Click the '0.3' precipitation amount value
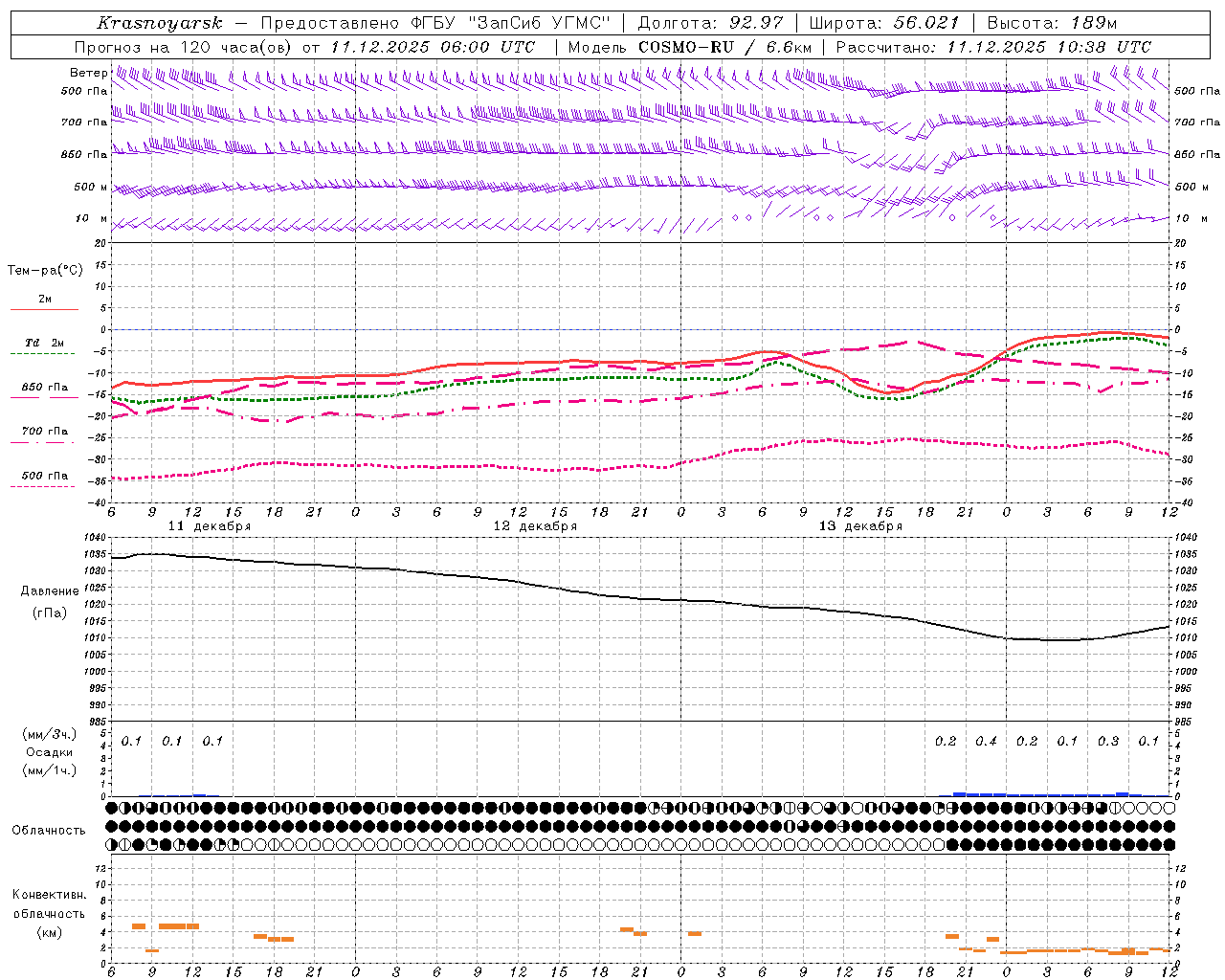This screenshot has height=980, width=1225. (x=1108, y=742)
